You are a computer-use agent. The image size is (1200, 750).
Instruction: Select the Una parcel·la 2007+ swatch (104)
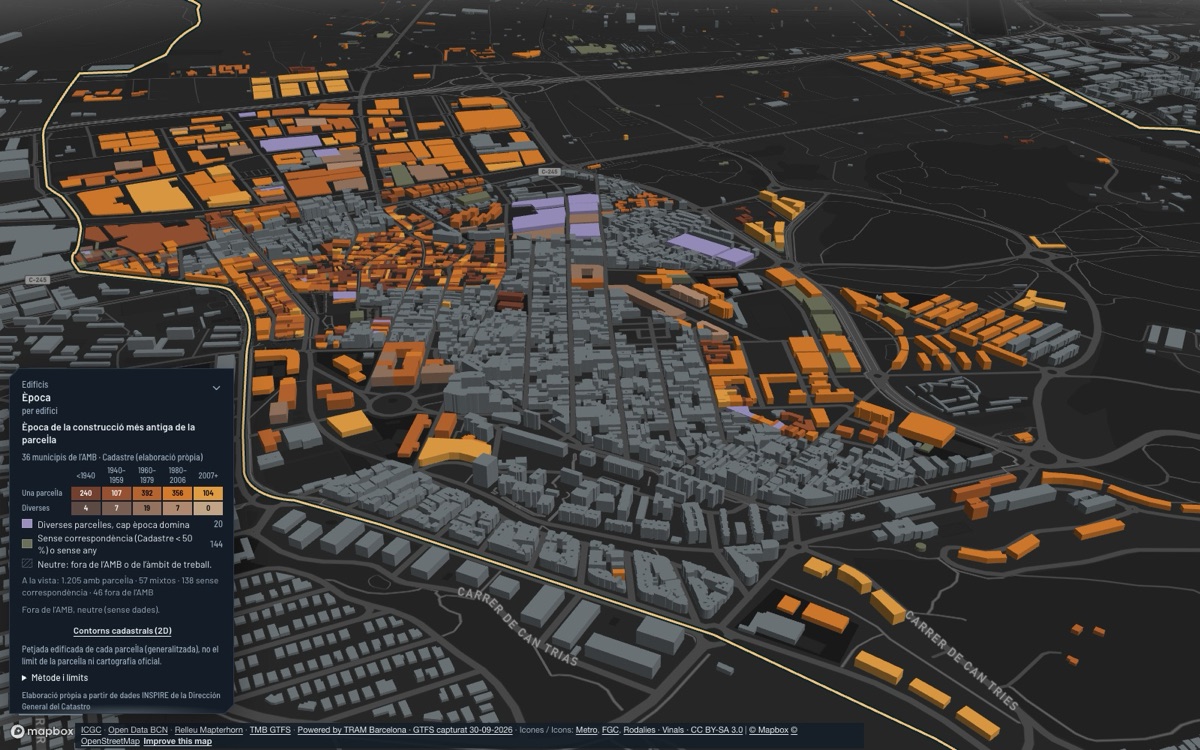207,493
